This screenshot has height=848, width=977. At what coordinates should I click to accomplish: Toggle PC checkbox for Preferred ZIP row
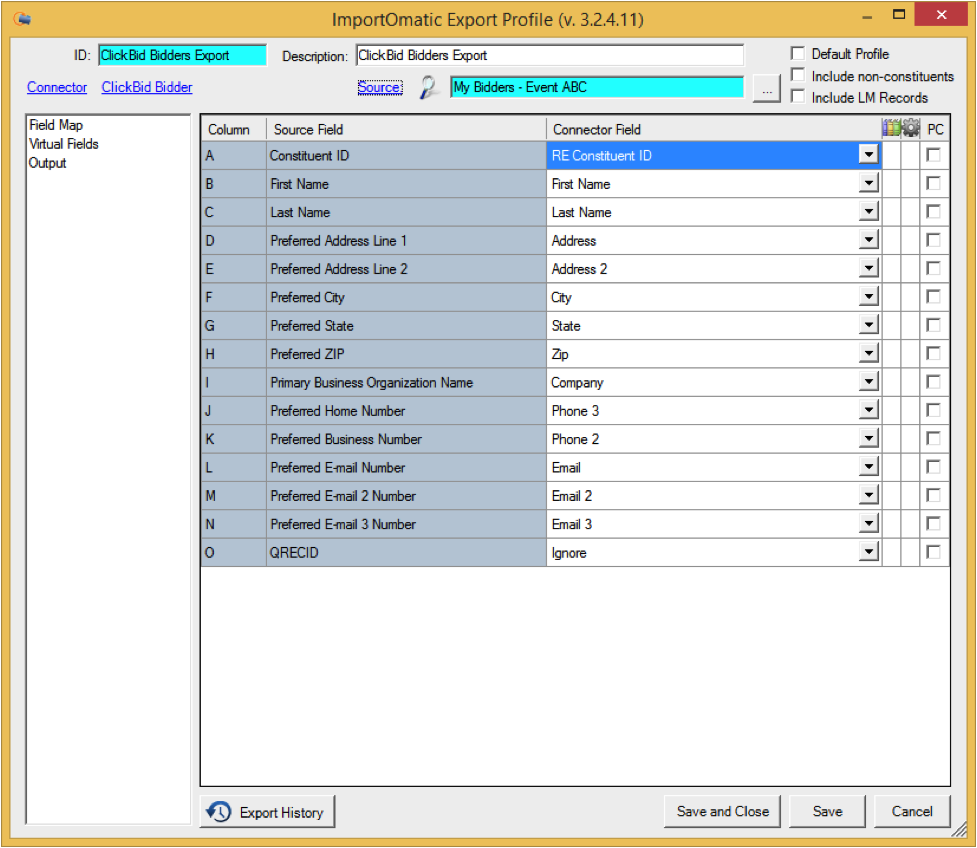(x=933, y=353)
